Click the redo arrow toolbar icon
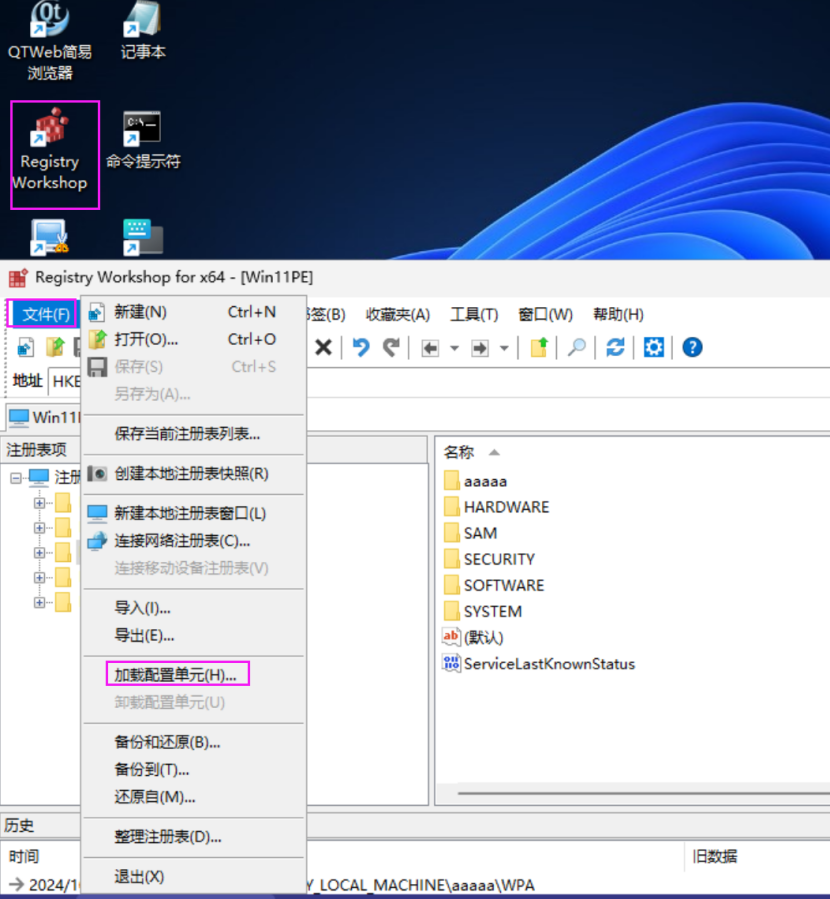This screenshot has width=830, height=899. [x=391, y=347]
